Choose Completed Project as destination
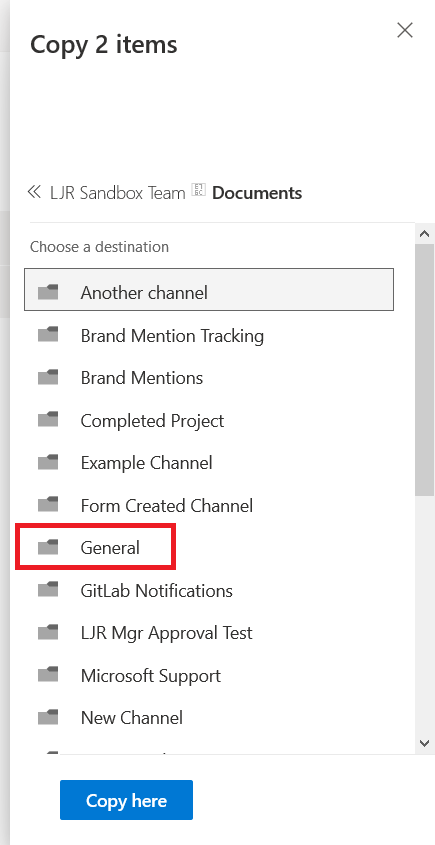 point(209,420)
